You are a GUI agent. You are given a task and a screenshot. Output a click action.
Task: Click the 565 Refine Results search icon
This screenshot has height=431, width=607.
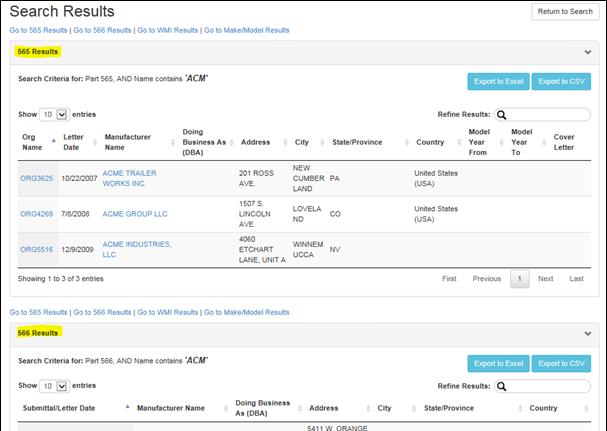point(503,115)
